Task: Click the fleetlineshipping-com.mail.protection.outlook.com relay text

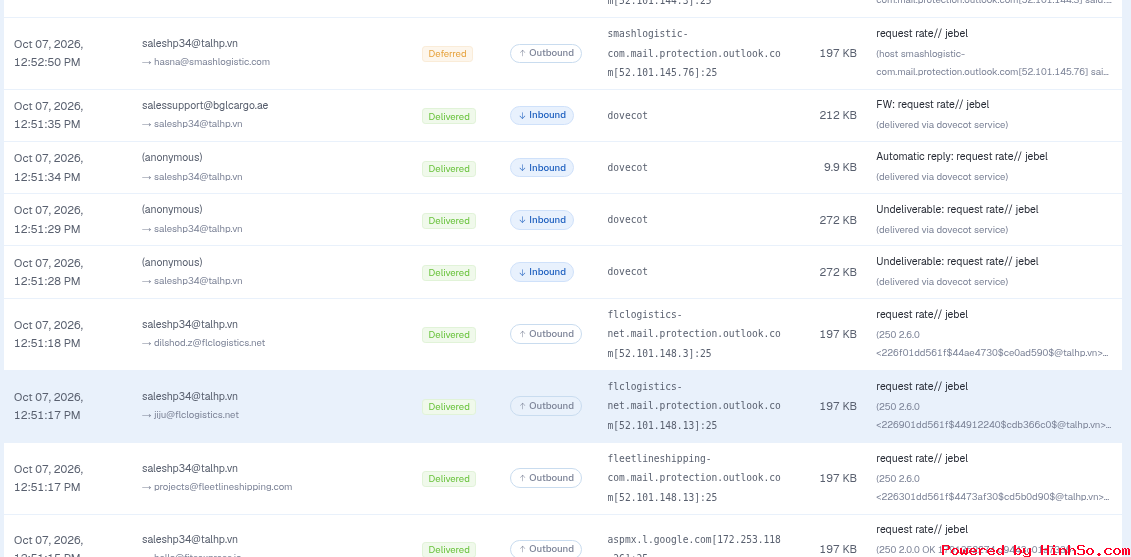Action: pyautogui.click(x=694, y=478)
